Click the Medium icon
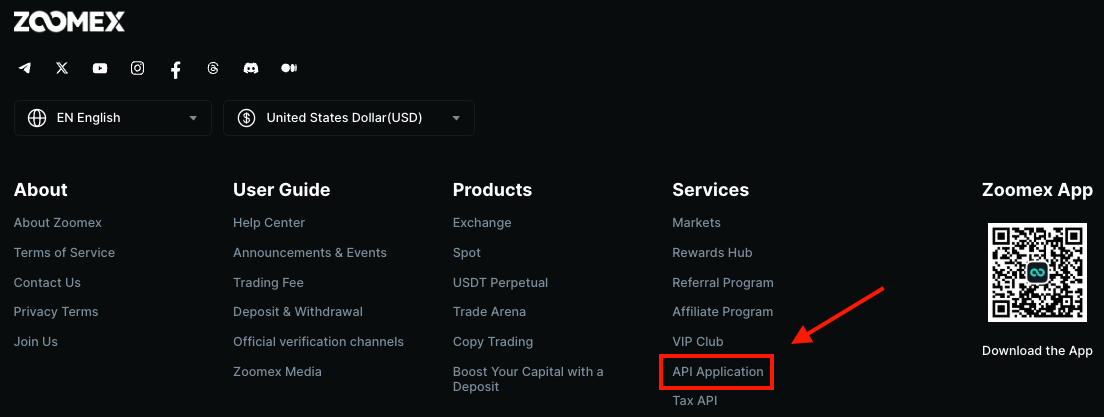The image size is (1104, 417). pos(289,68)
